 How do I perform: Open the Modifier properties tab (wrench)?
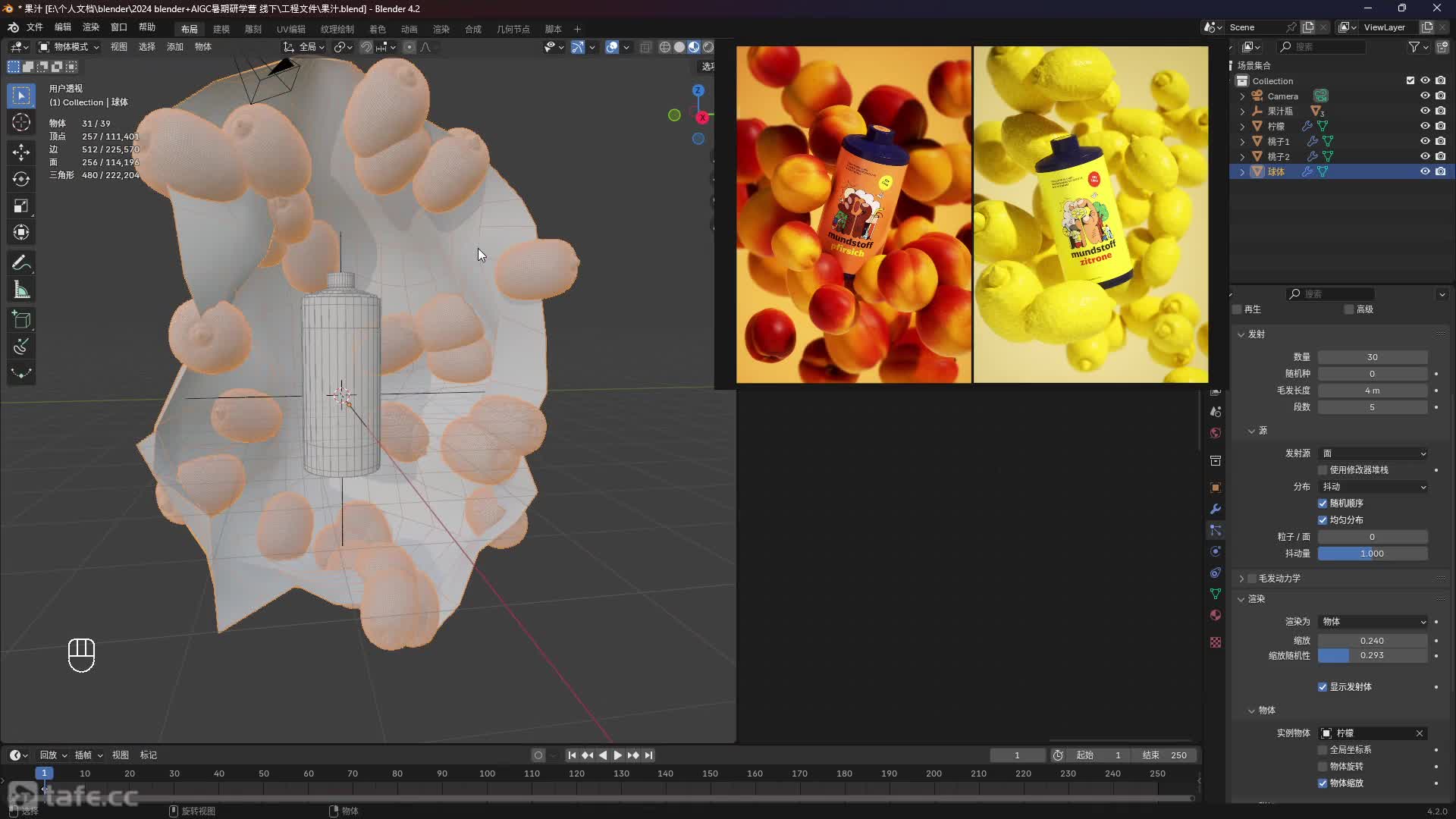[x=1216, y=509]
